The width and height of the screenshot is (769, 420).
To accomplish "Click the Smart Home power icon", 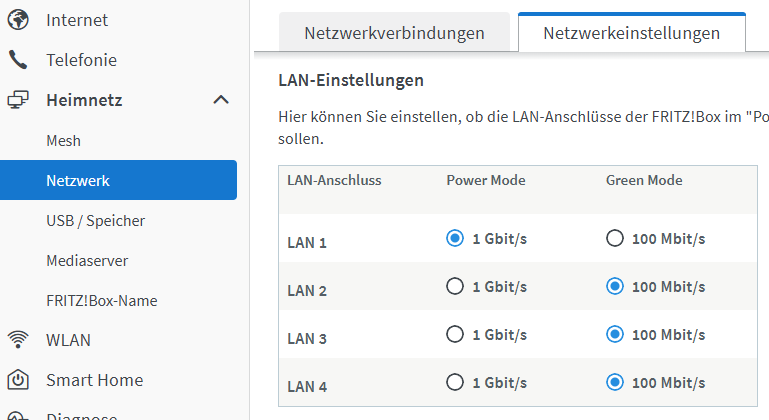I will 18,380.
